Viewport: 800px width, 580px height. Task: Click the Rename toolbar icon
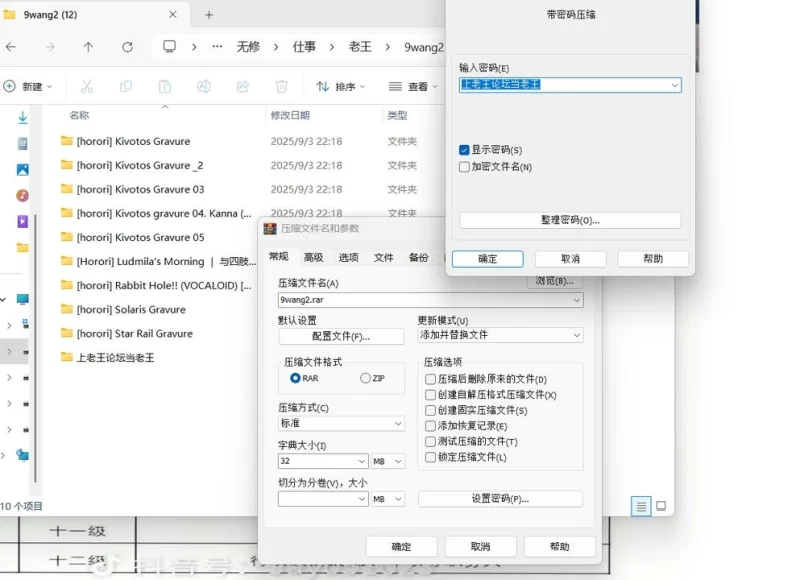point(204,87)
